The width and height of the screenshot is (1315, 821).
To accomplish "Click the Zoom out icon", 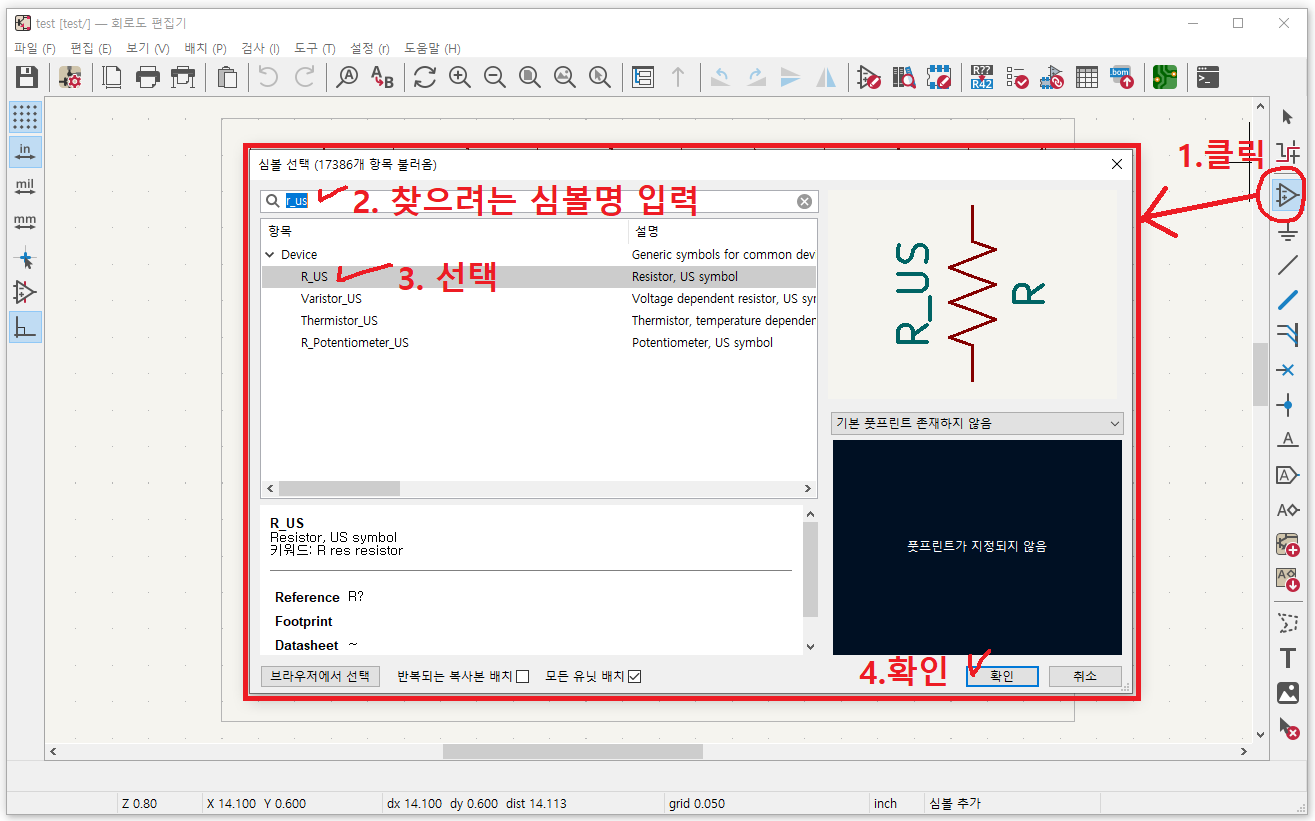I will 495,77.
